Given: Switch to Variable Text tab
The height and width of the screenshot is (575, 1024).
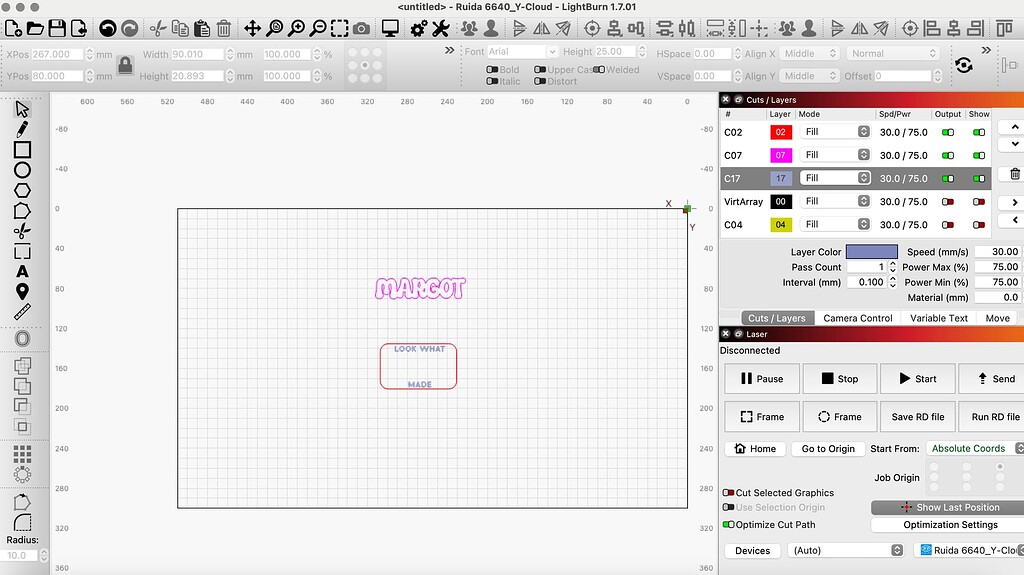Looking at the screenshot, I should [938, 318].
